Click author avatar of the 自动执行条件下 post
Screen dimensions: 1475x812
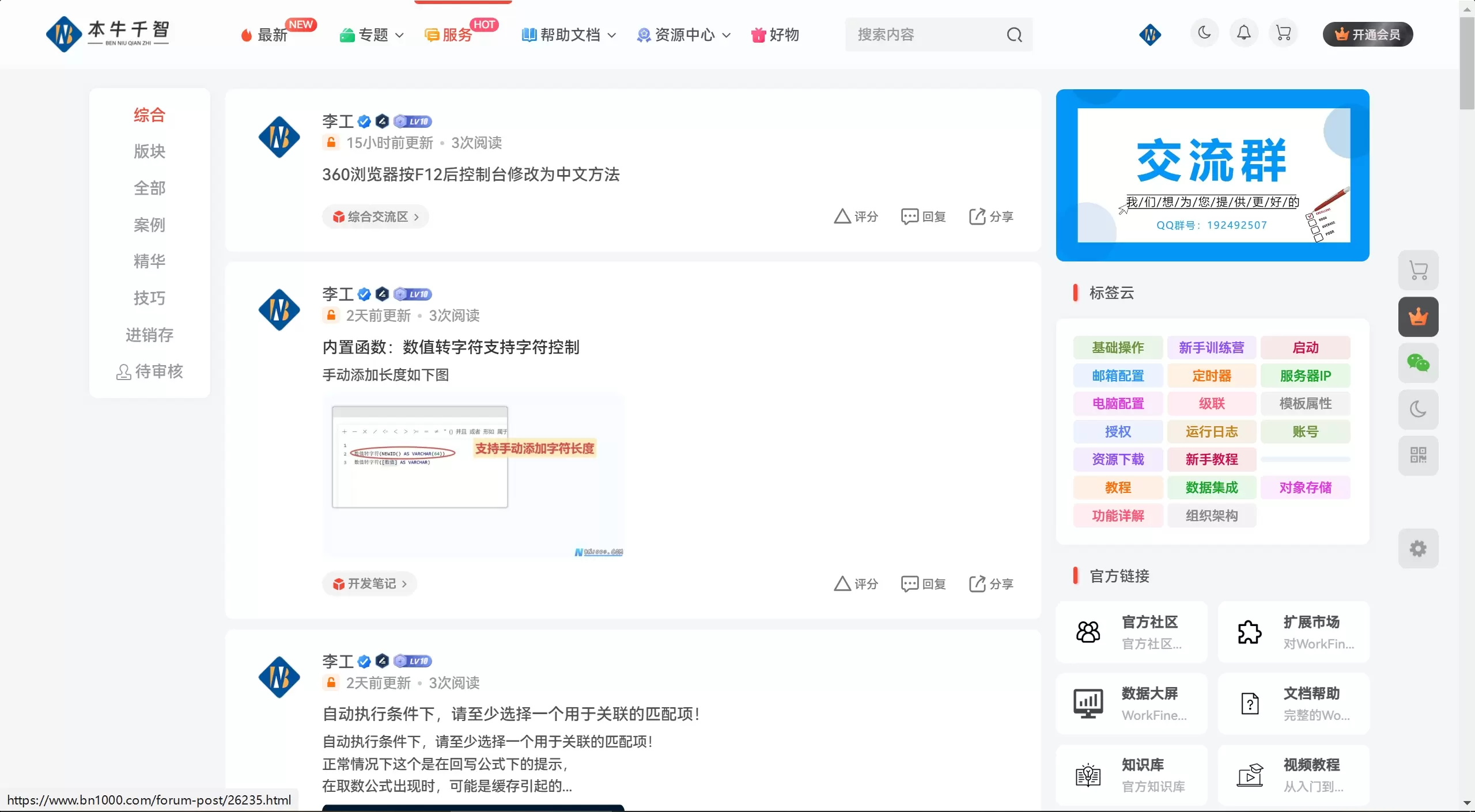pos(279,677)
